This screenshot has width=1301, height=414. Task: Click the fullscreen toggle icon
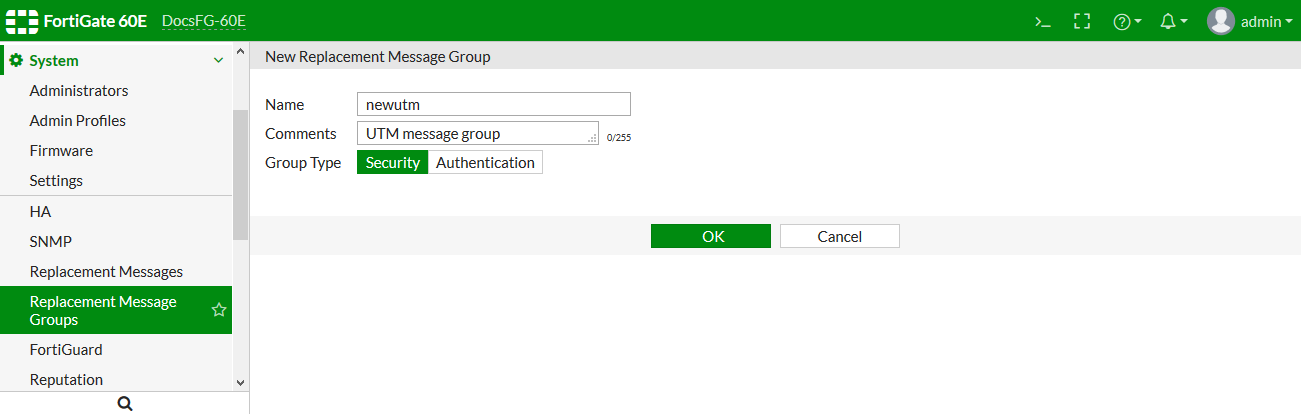(1081, 21)
